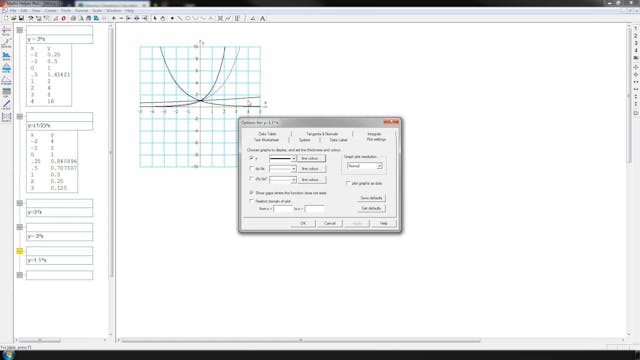Screen dimensions: 640x360
Task: Click the zoom out minus icon
Action: tap(121, 18)
